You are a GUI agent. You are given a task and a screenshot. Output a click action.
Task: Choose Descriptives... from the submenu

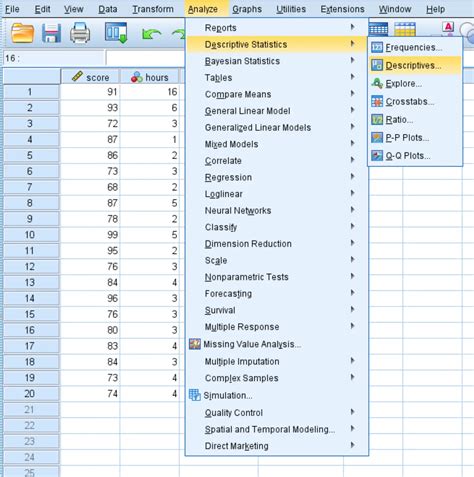click(x=415, y=65)
